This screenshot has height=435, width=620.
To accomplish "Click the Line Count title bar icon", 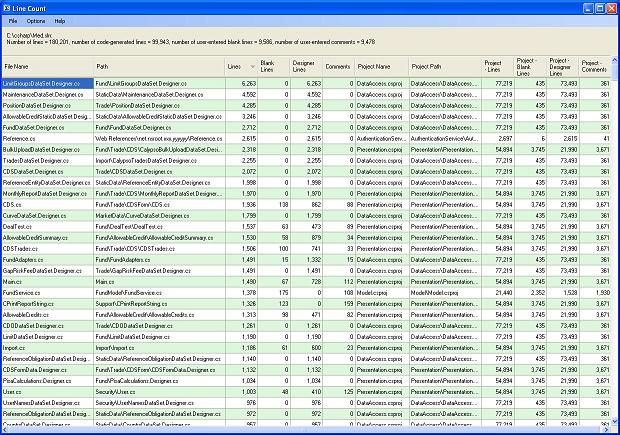I will pyautogui.click(x=7, y=8).
